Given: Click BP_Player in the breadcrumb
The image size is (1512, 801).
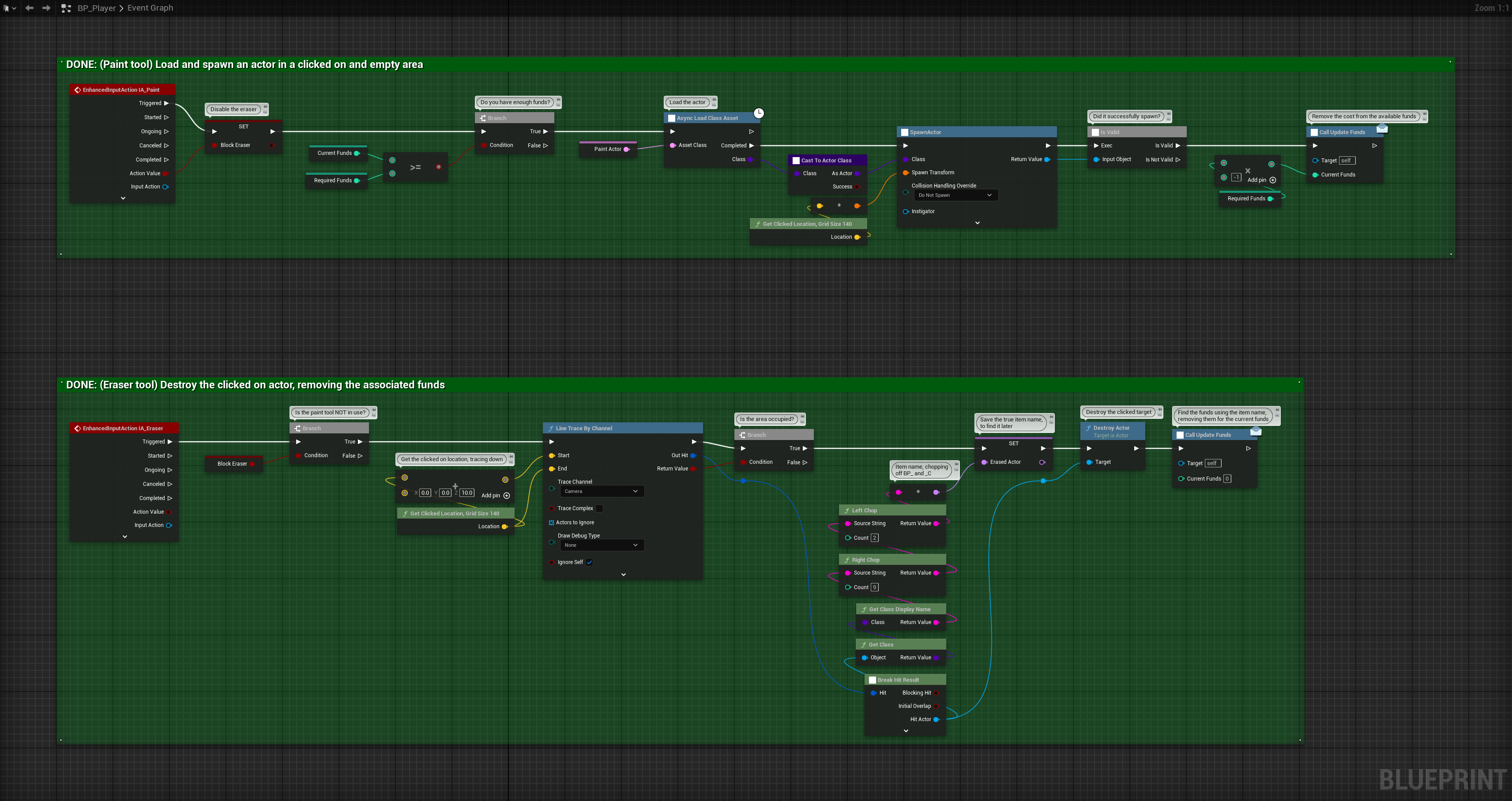Looking at the screenshot, I should click(x=96, y=8).
